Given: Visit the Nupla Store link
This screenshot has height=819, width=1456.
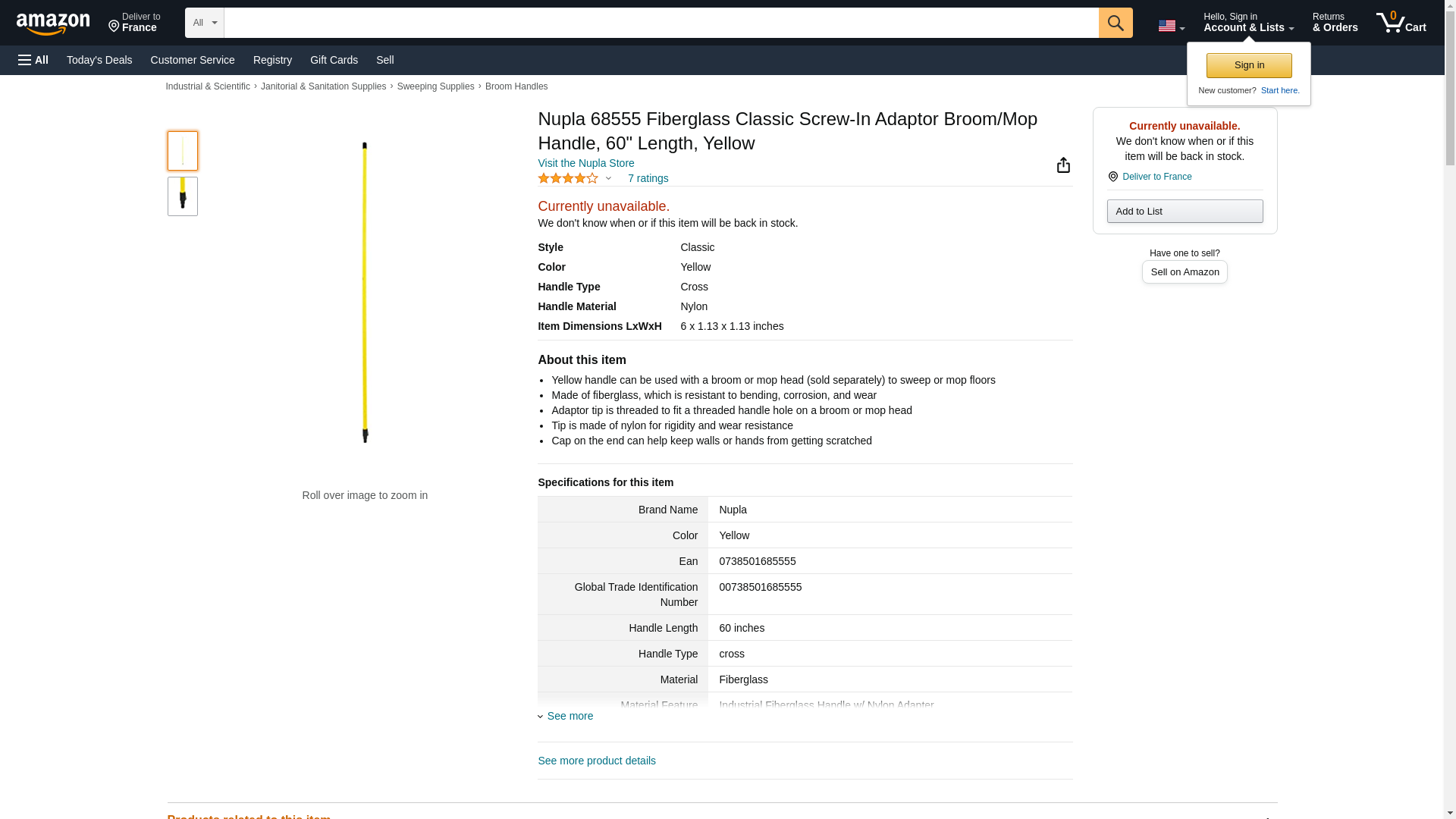Looking at the screenshot, I should coord(585,163).
